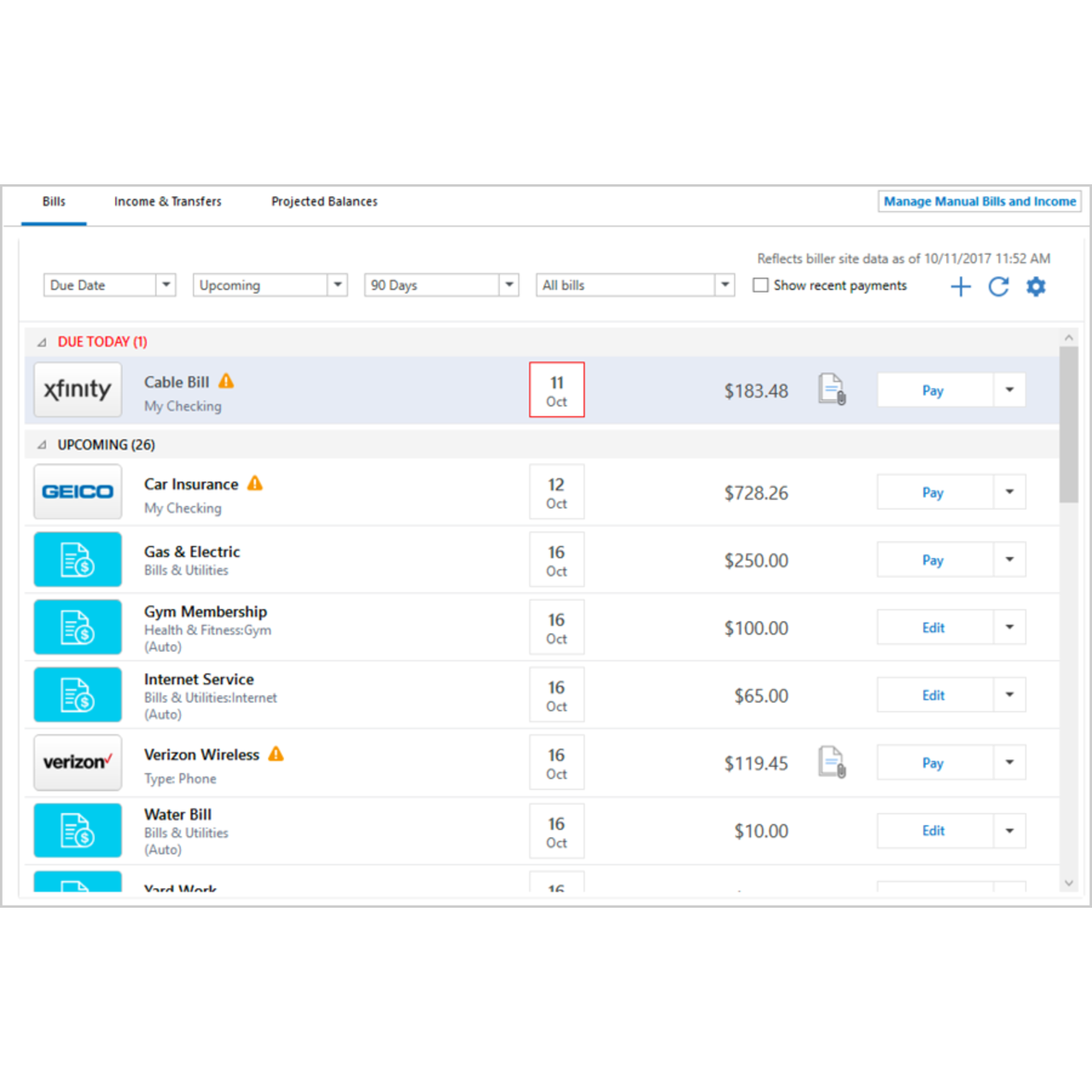
Task: Add a new bill using the plus icon
Action: (960, 286)
